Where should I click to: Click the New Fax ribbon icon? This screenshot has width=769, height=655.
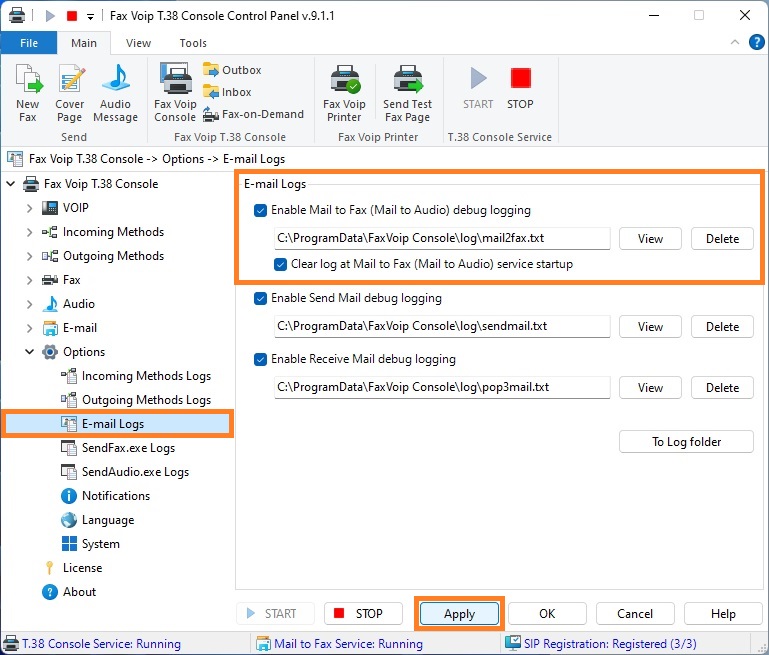click(x=28, y=93)
